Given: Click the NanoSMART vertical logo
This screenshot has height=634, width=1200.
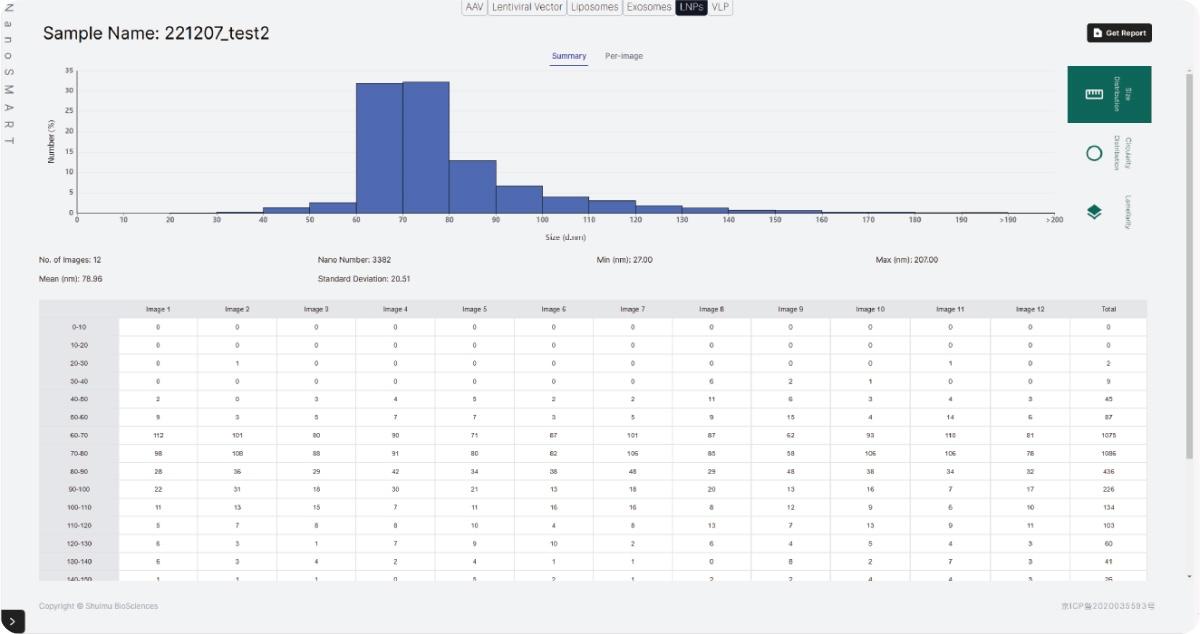Looking at the screenshot, I should click(x=9, y=75).
